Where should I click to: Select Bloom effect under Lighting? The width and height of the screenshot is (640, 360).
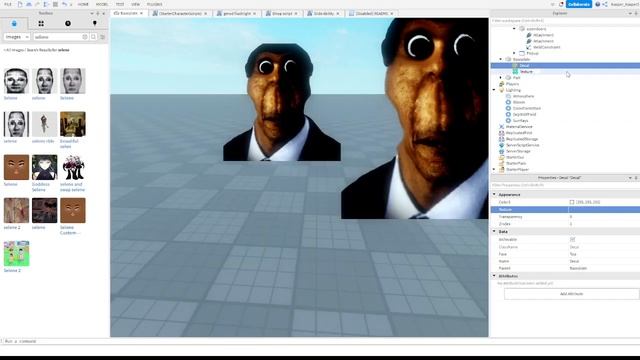tap(519, 102)
